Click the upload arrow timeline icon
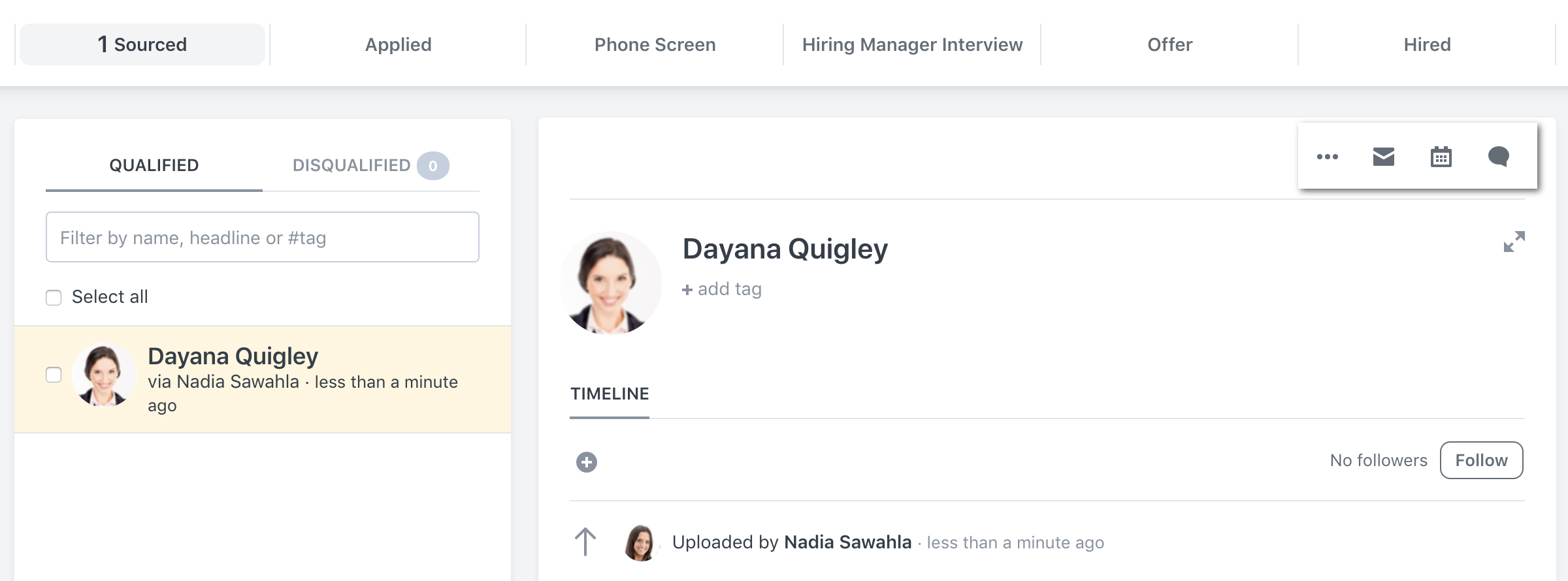 pos(585,542)
